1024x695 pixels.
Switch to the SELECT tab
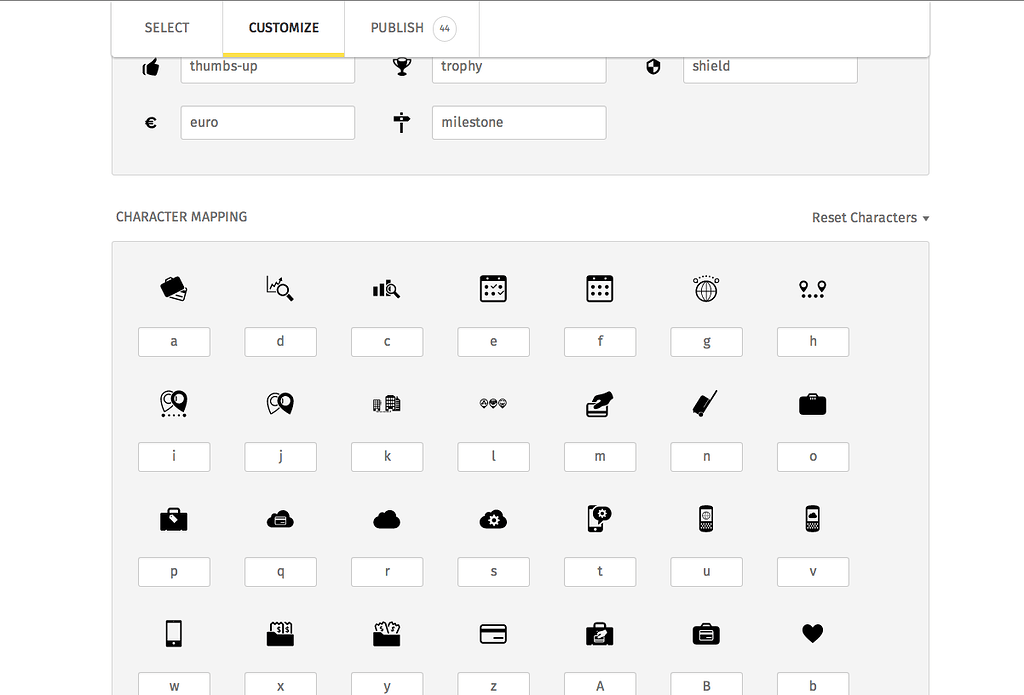[167, 27]
